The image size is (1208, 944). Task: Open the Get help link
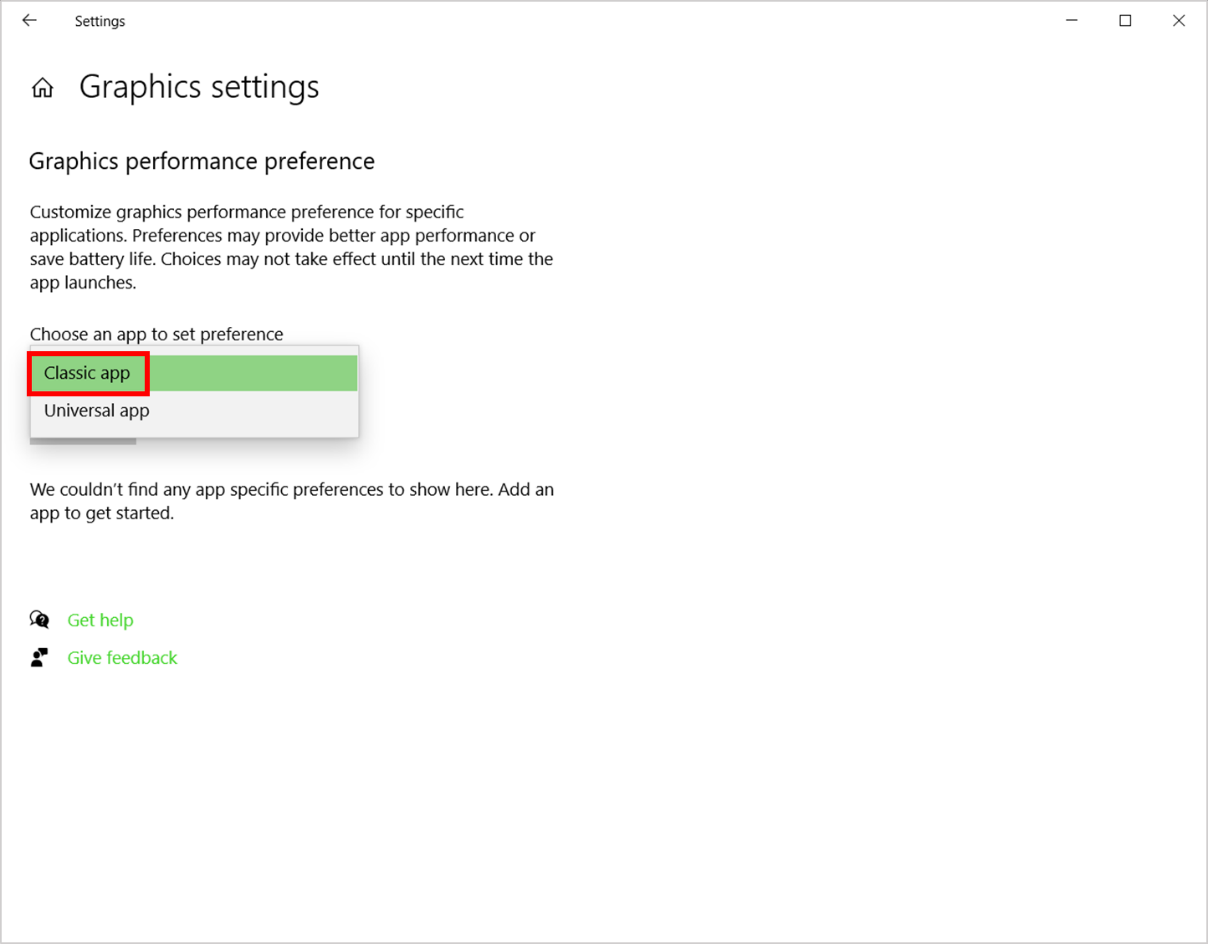[x=100, y=620]
